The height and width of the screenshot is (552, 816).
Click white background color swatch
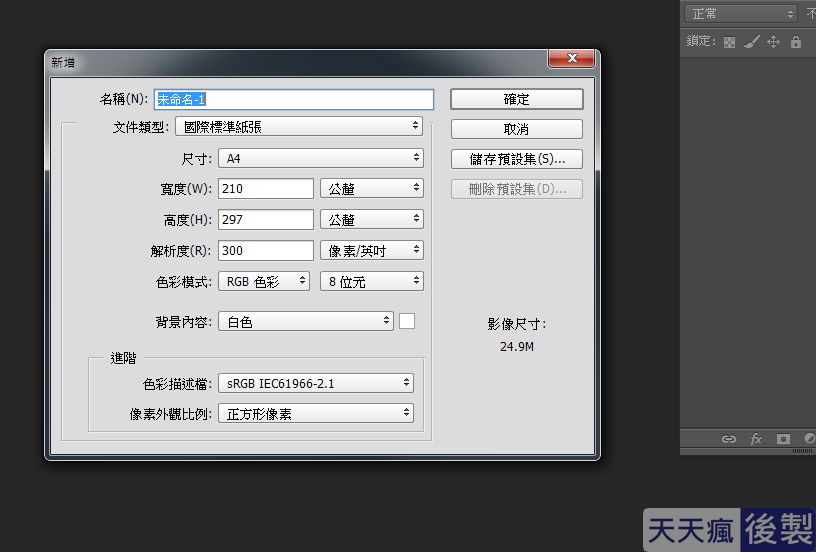tap(407, 322)
